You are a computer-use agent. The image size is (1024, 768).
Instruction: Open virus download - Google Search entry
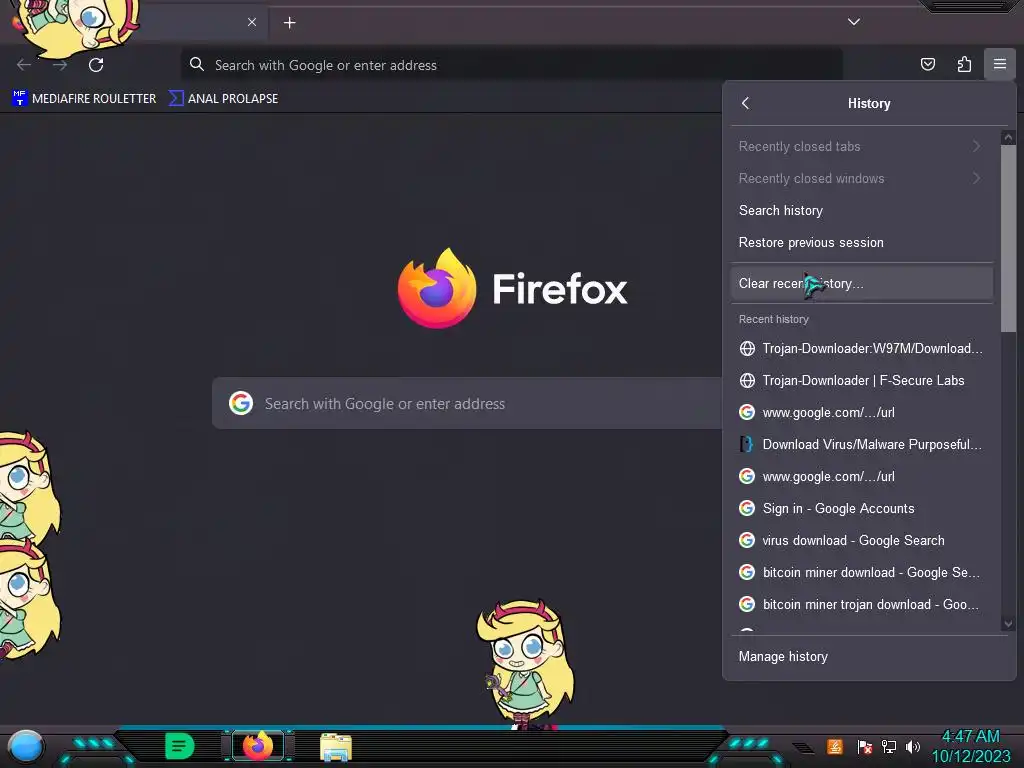pos(861,540)
